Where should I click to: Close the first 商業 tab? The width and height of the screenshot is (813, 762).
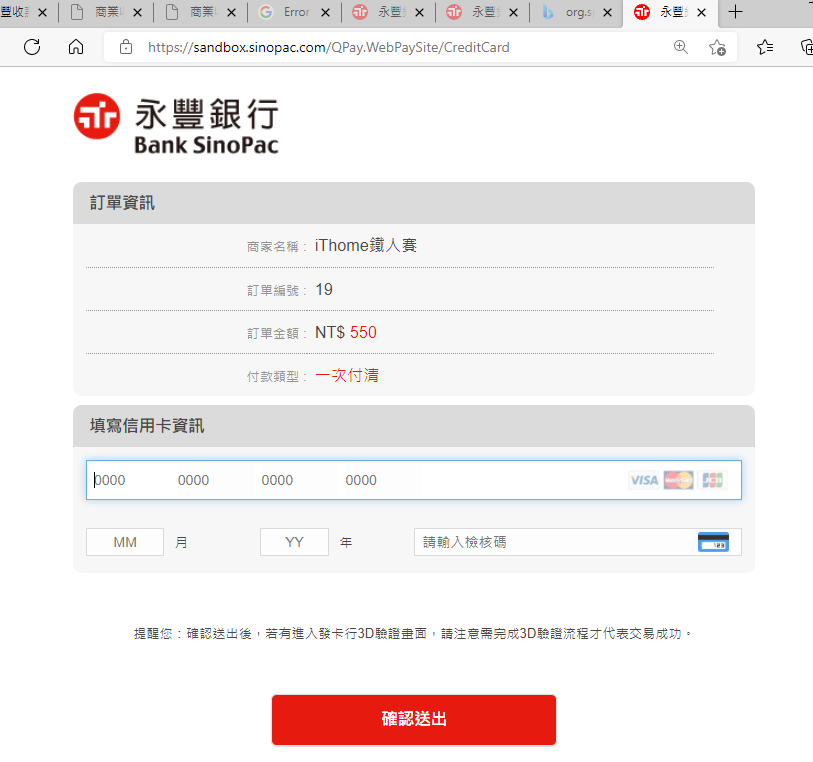pos(137,12)
